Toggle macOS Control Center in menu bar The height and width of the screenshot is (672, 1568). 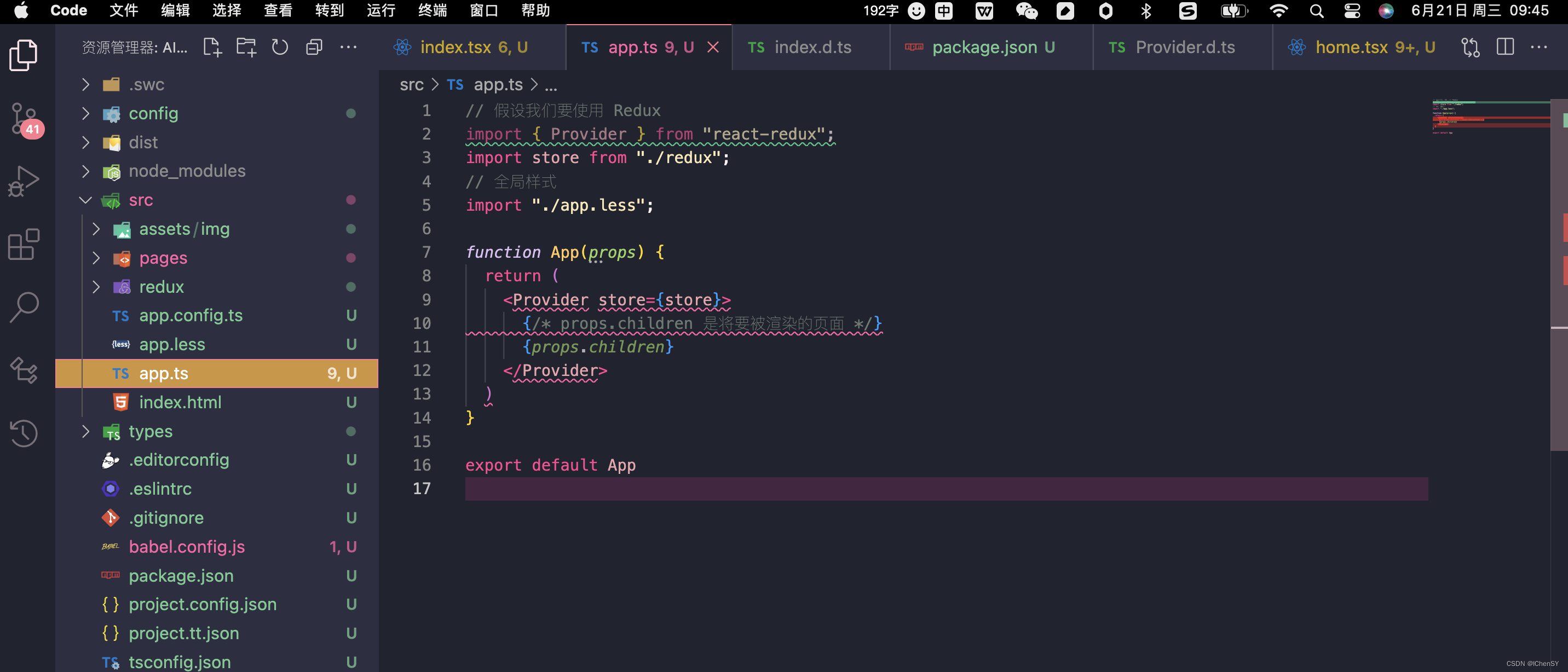pyautogui.click(x=1352, y=11)
